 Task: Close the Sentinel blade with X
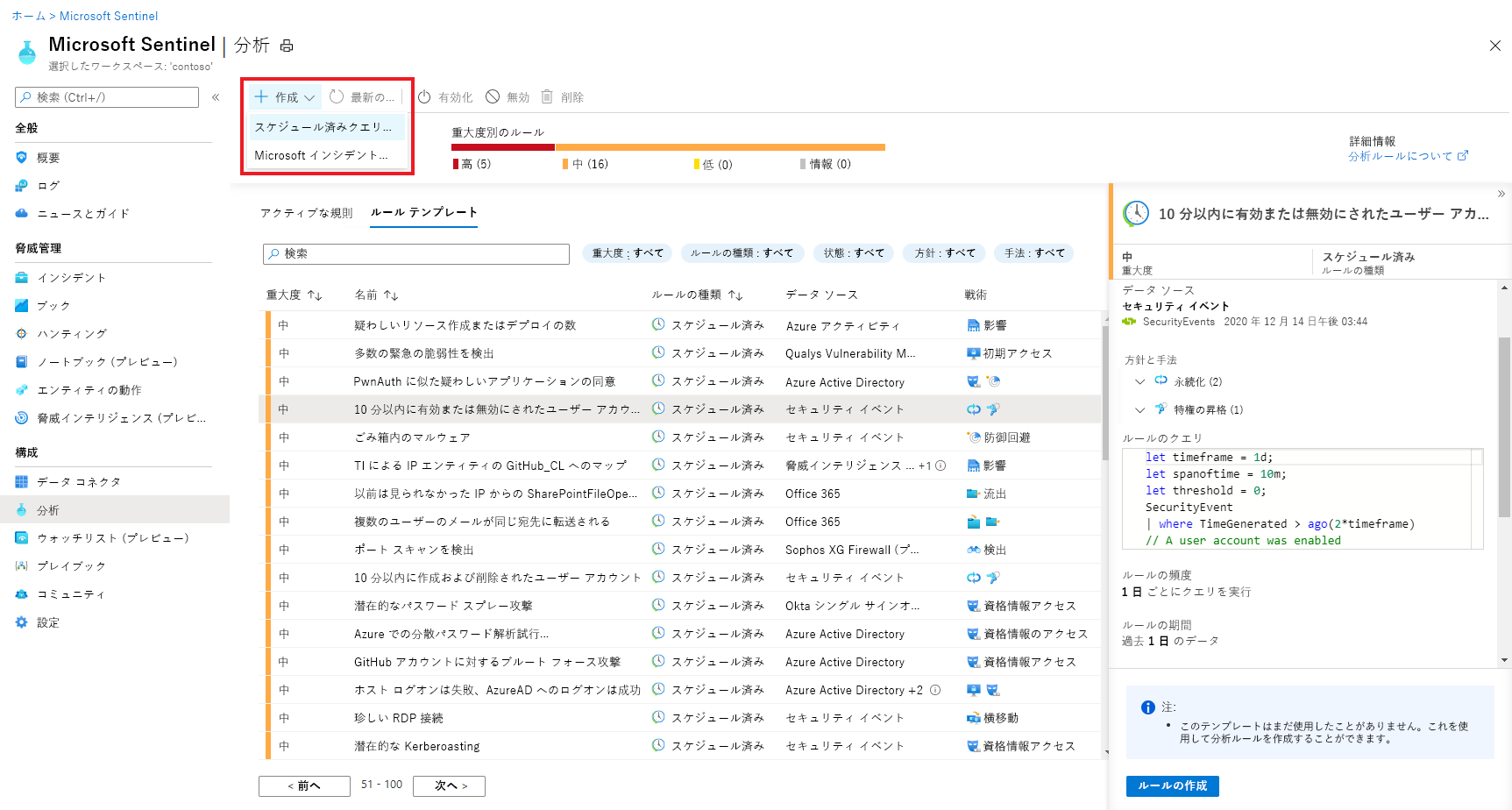[1495, 46]
